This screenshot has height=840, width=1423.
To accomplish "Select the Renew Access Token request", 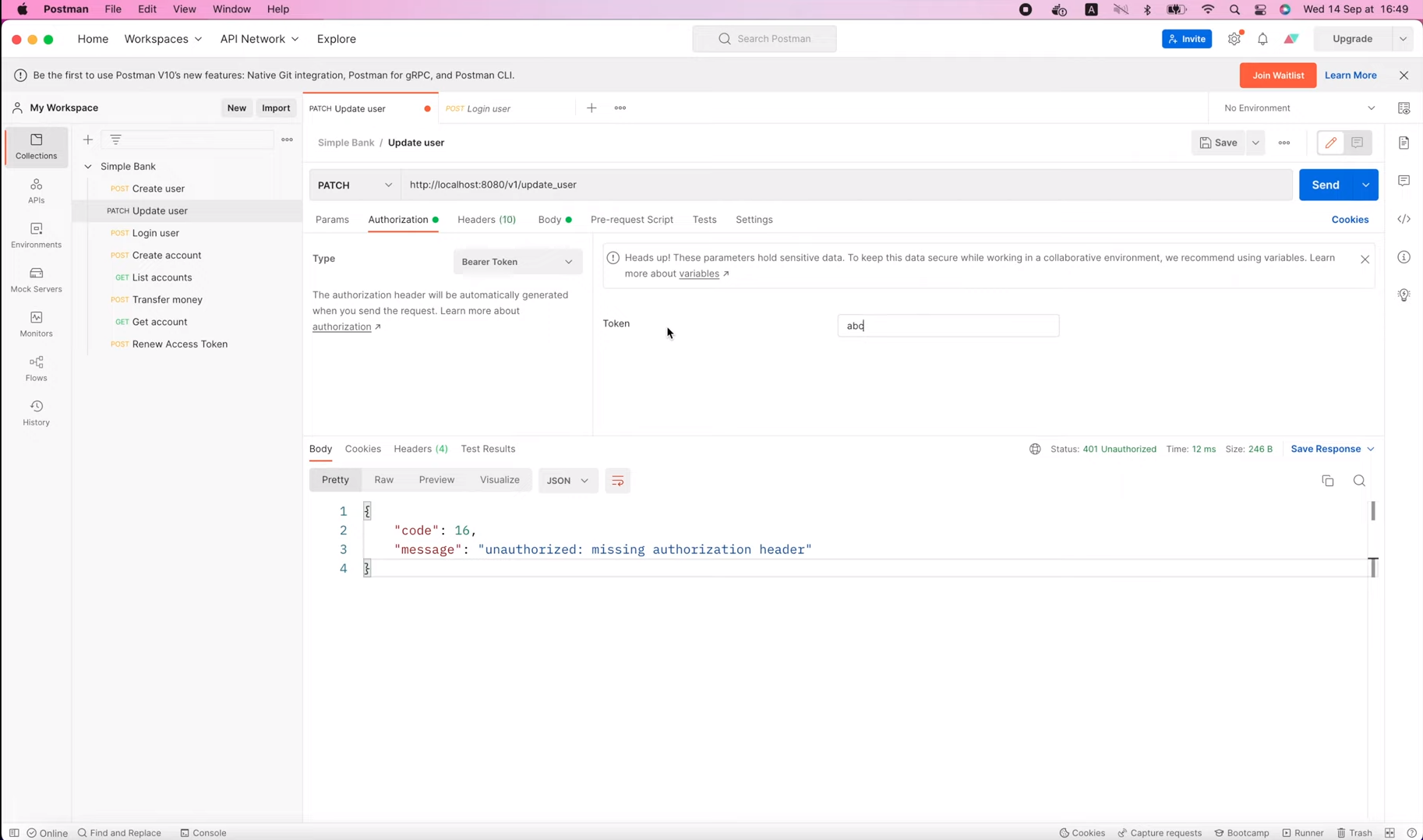I will [x=180, y=344].
